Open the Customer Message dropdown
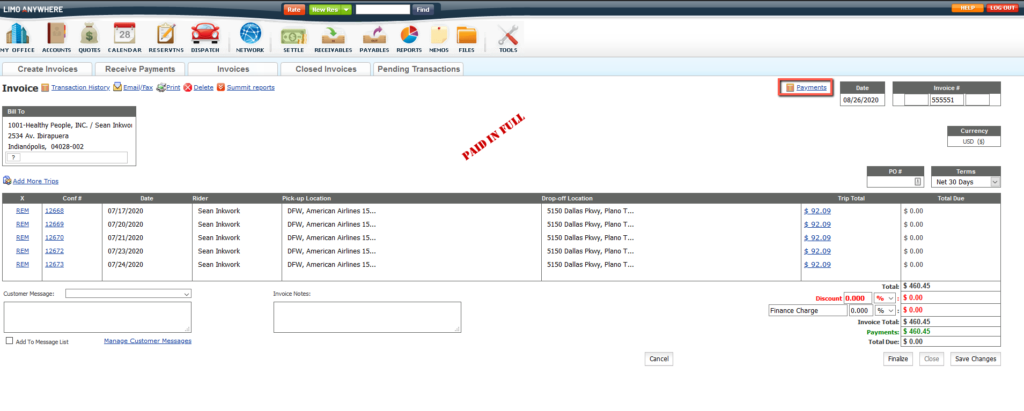 coord(128,294)
